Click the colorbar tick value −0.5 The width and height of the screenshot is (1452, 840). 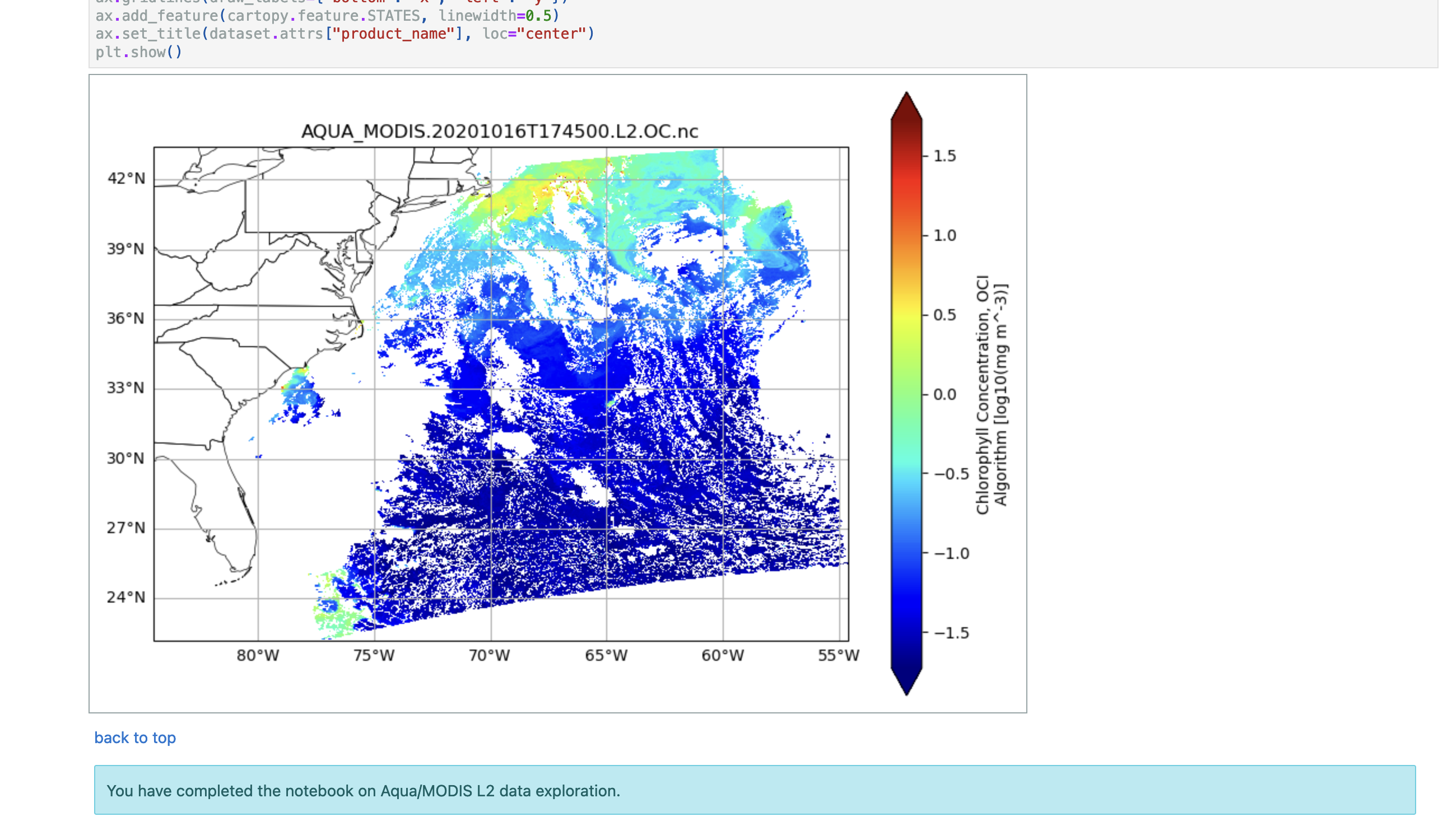click(x=951, y=474)
